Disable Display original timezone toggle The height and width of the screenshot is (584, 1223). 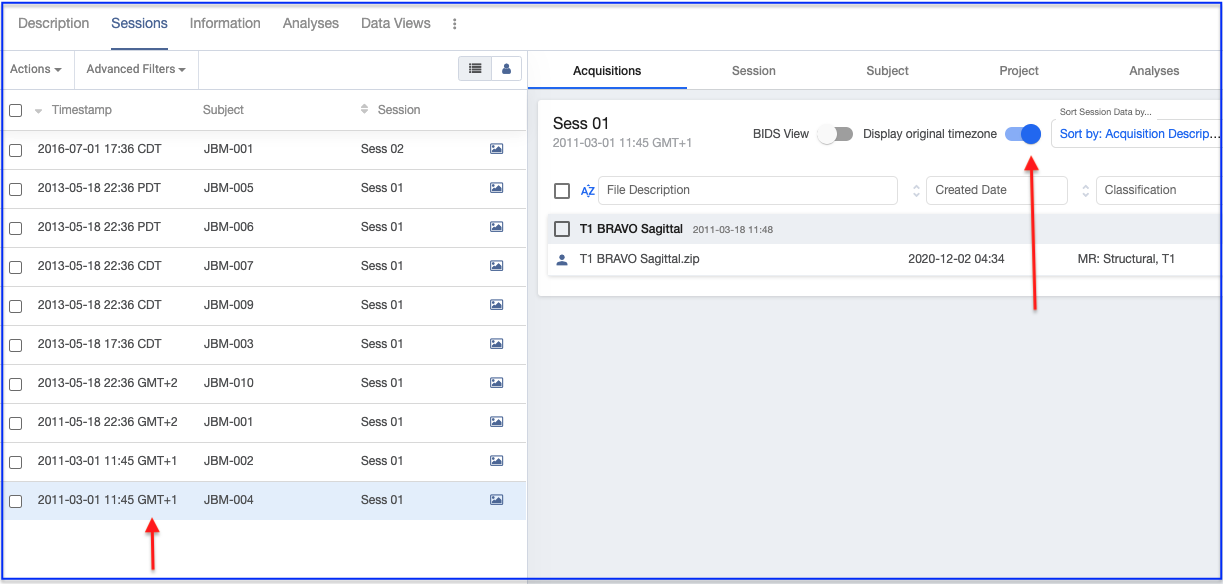1023,134
